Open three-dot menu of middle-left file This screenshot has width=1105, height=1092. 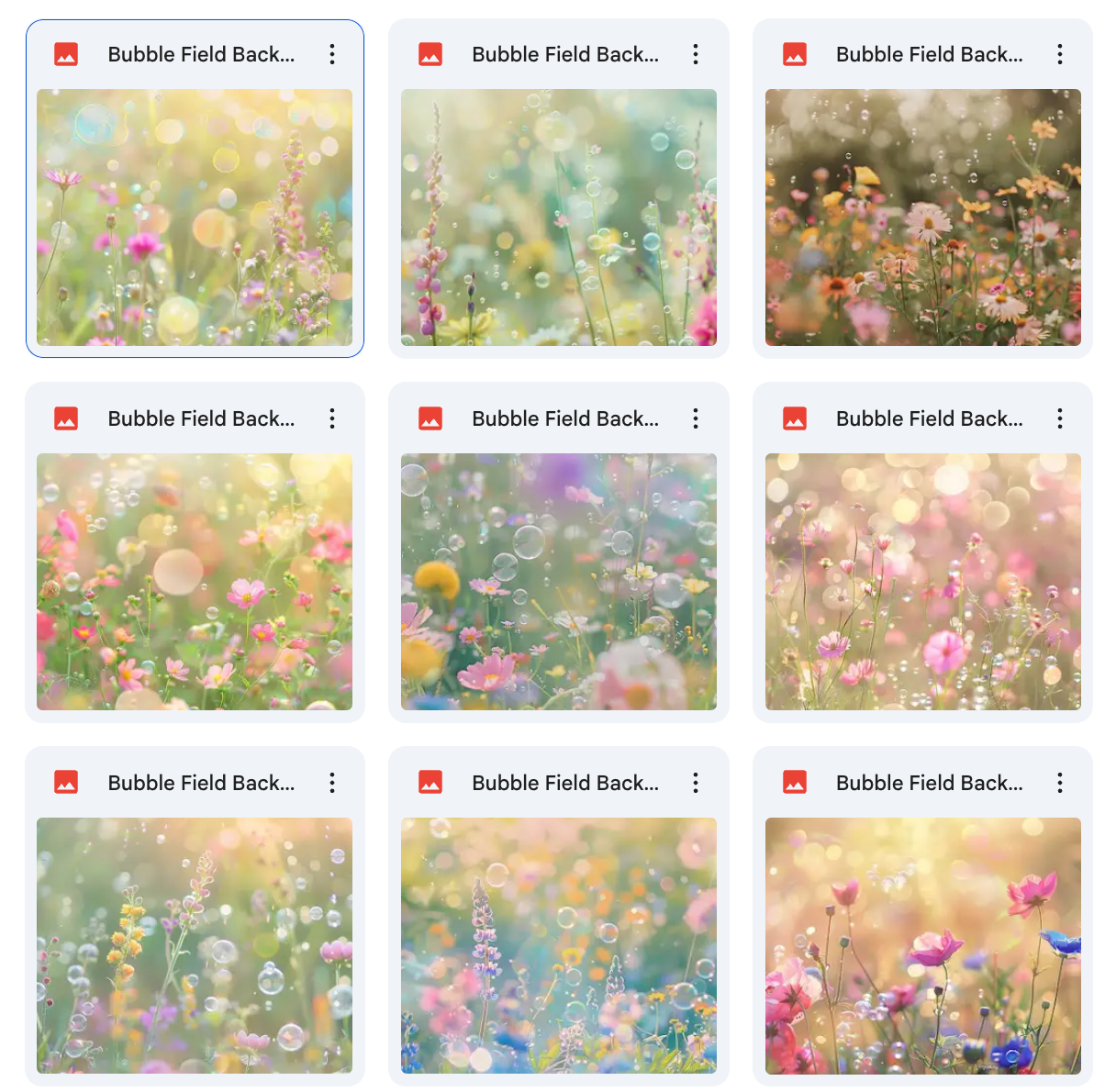(332, 418)
